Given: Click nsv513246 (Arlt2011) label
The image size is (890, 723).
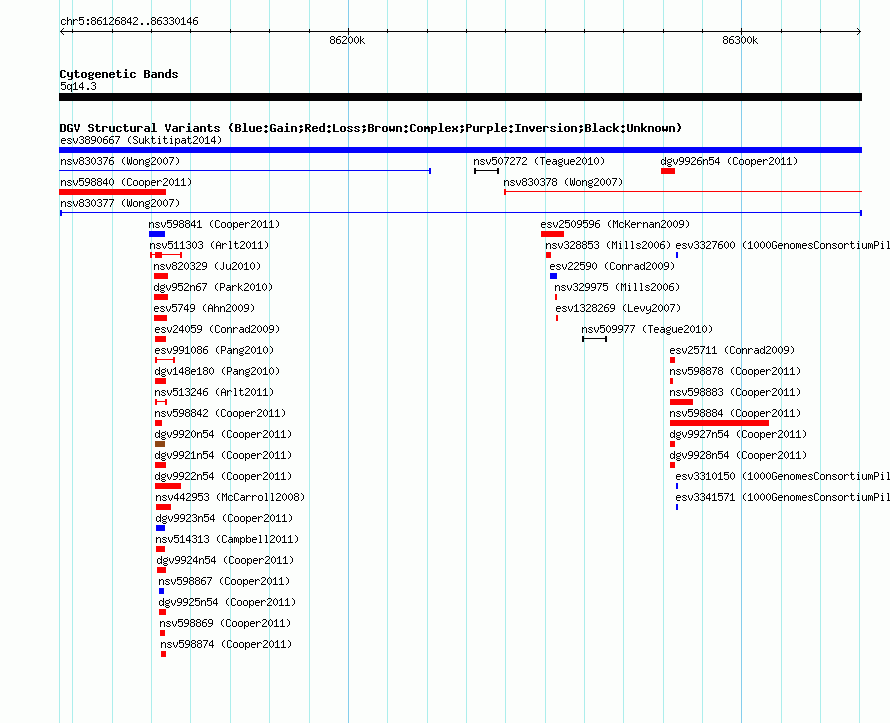Looking at the screenshot, I should point(214,392).
